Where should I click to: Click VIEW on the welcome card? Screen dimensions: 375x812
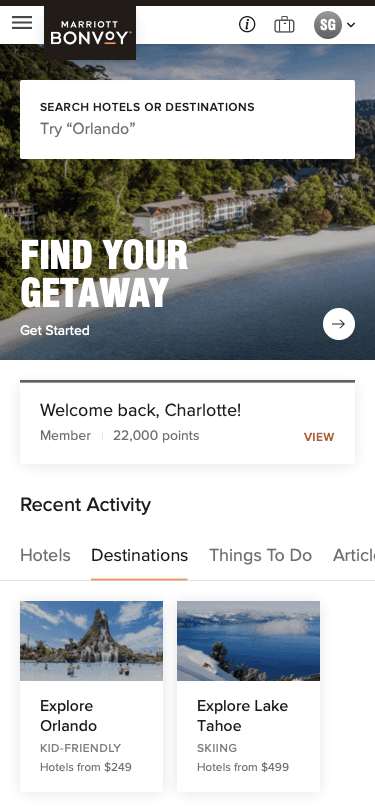point(319,437)
